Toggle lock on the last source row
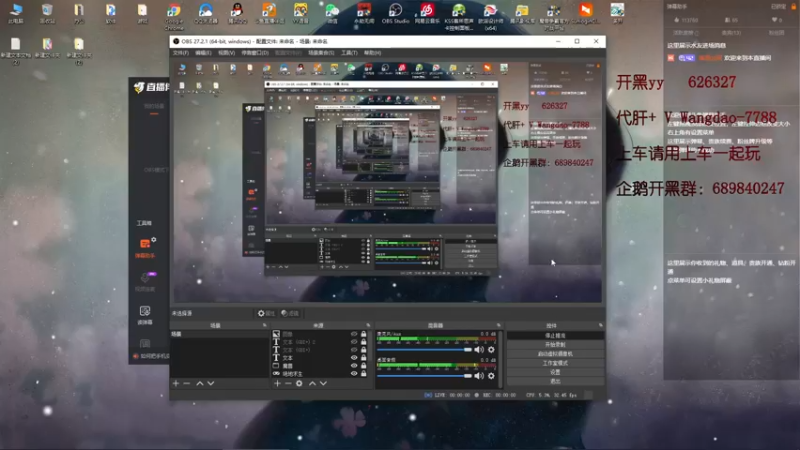The height and width of the screenshot is (450, 800). coord(364,373)
